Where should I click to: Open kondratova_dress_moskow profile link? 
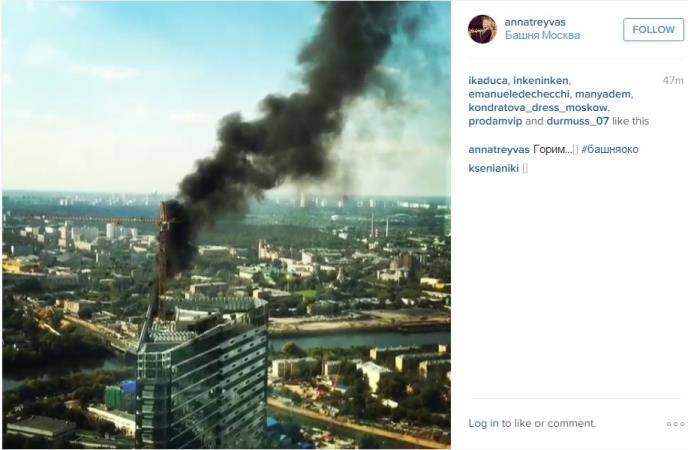pos(538,108)
